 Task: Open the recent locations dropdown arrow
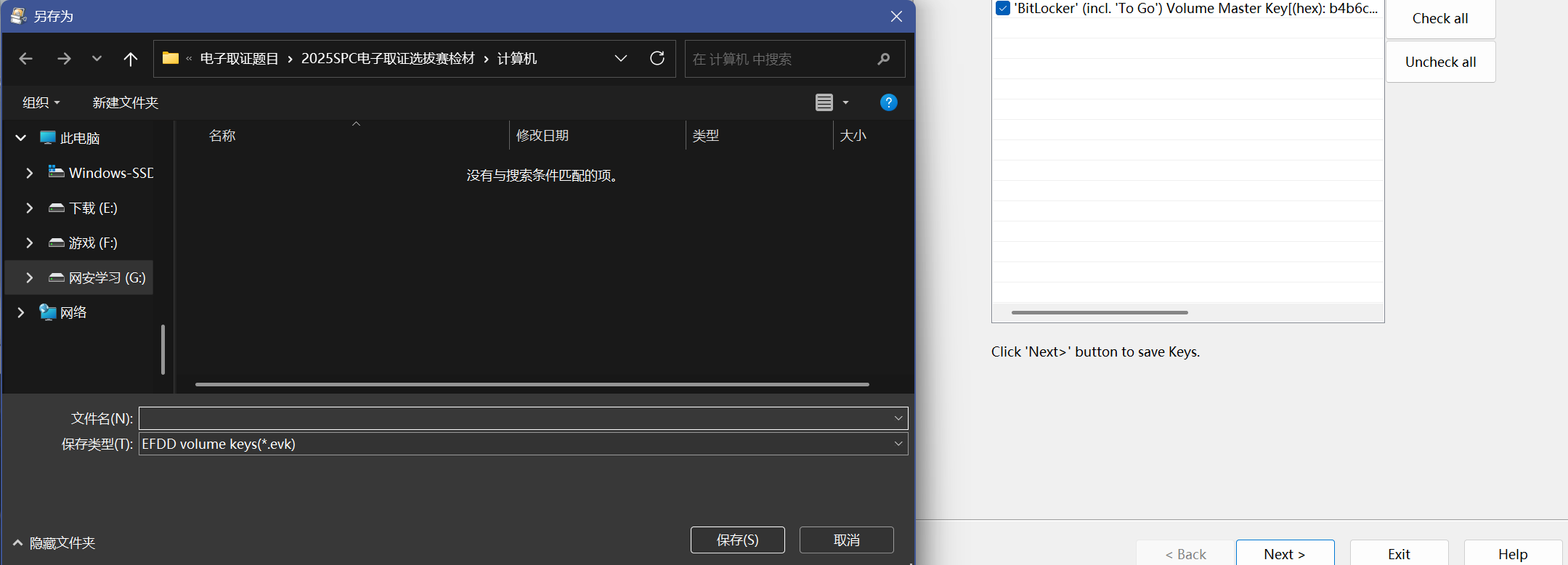pos(97,59)
